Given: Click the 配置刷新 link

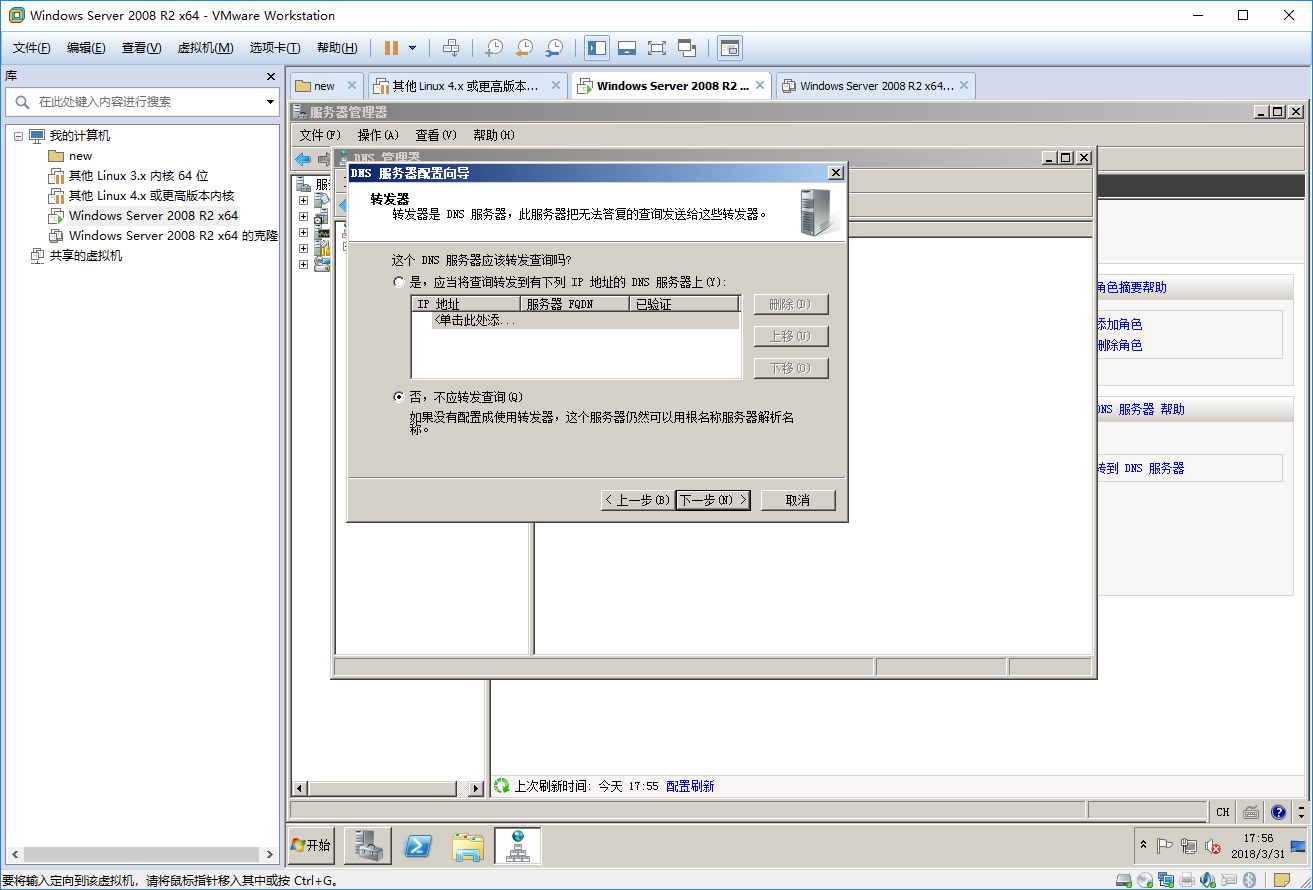Looking at the screenshot, I should click(689, 786).
